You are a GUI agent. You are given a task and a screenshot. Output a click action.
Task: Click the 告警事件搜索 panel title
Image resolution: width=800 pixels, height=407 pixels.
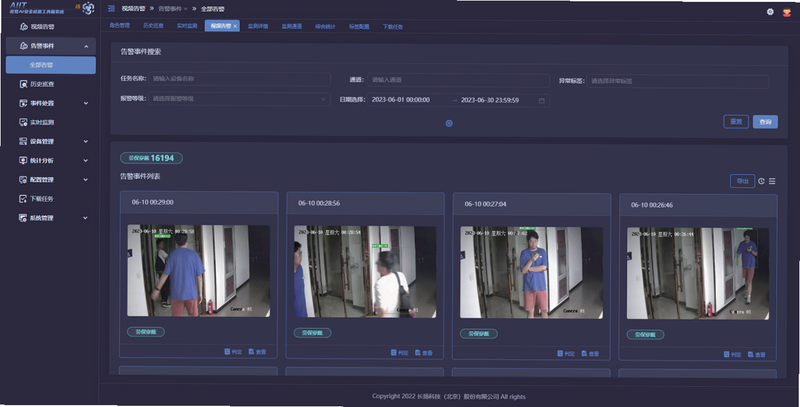(x=141, y=52)
